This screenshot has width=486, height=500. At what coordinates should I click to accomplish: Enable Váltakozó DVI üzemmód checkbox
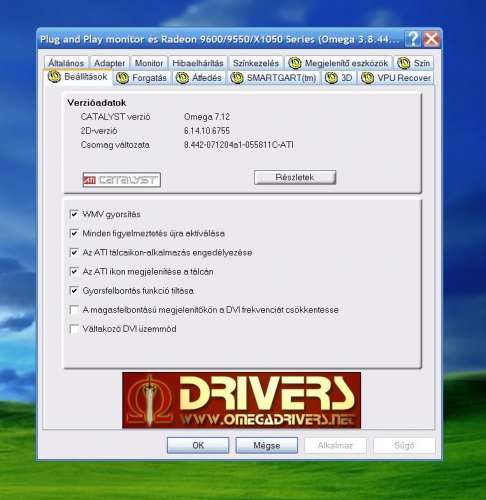[x=74, y=329]
